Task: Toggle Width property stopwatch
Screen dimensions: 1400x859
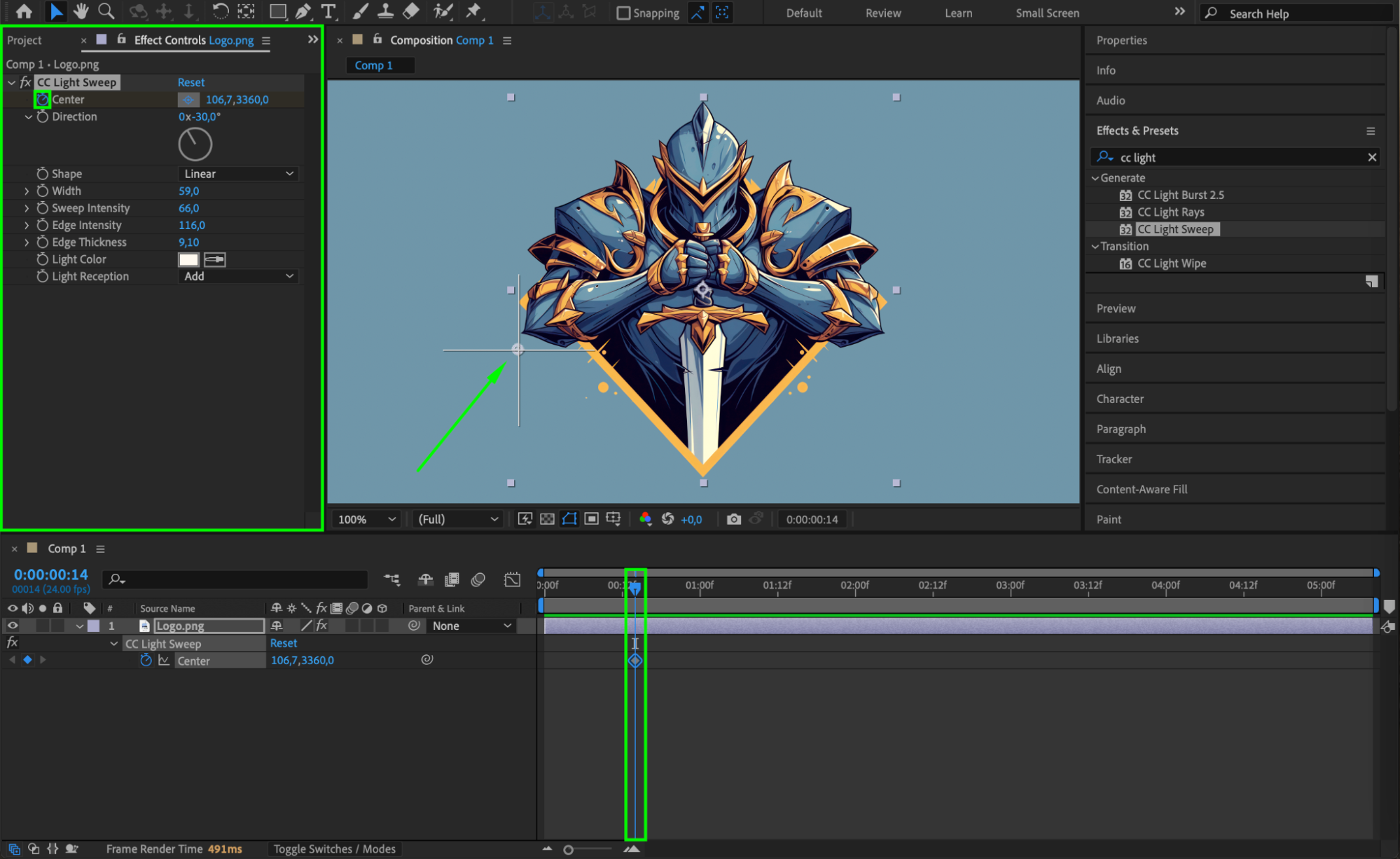Action: point(43,191)
